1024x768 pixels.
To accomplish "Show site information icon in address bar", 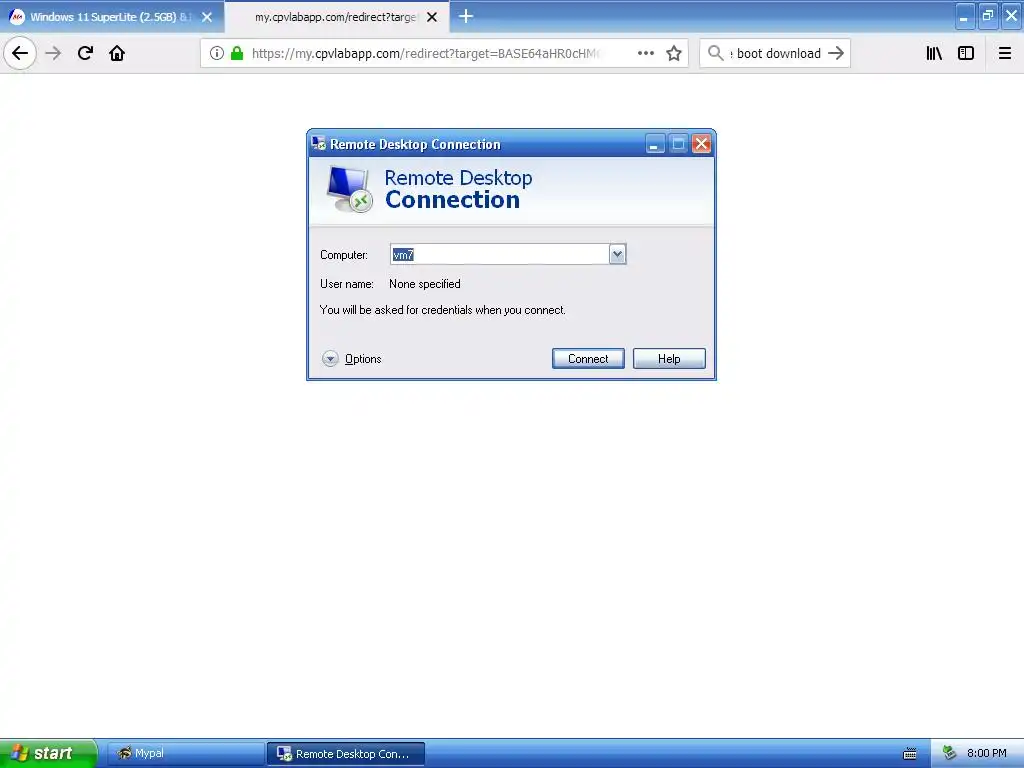I will tap(217, 53).
